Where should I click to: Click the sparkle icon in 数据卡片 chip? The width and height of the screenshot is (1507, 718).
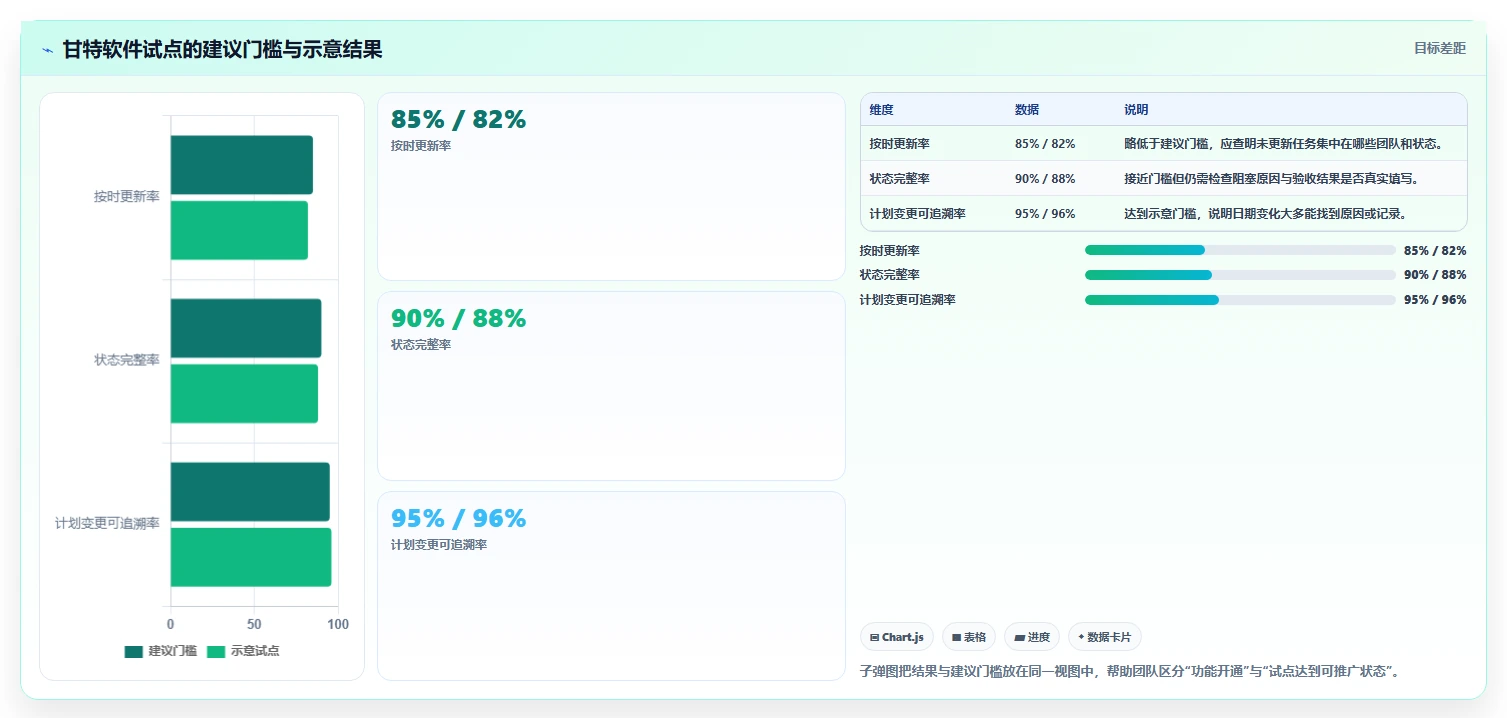tap(1081, 637)
